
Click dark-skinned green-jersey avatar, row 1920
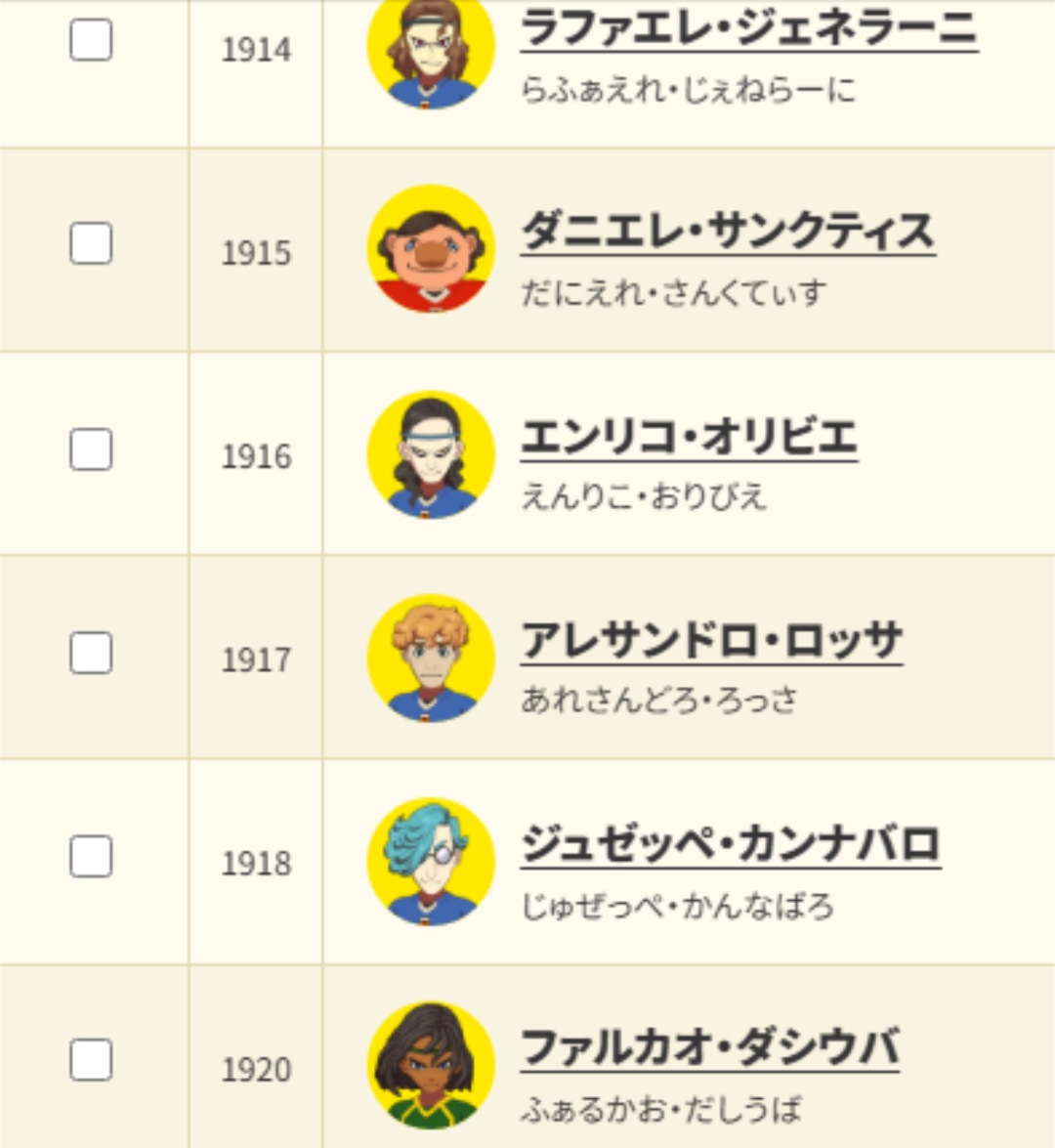431,1065
